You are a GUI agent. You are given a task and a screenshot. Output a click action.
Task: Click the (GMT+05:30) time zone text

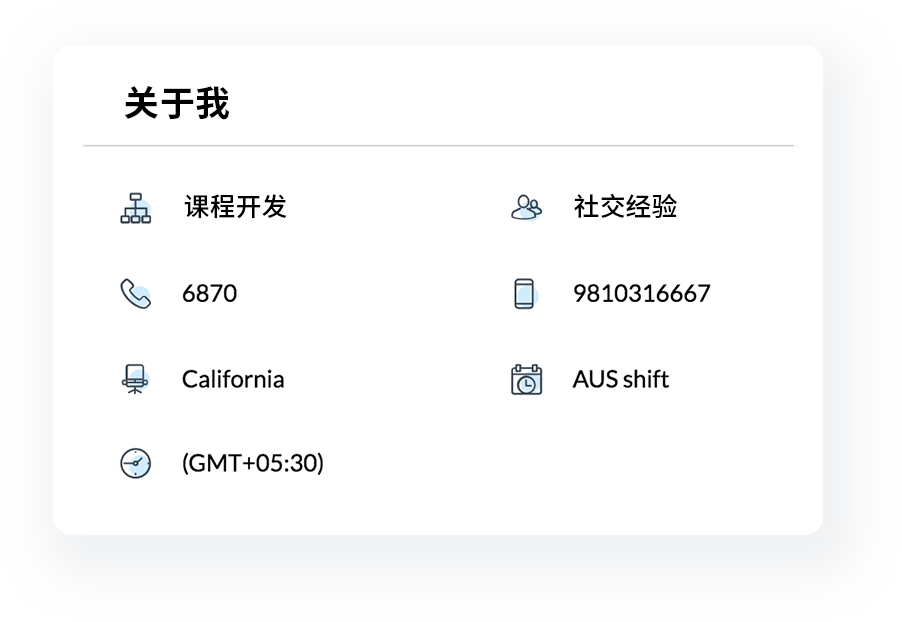coord(253,464)
